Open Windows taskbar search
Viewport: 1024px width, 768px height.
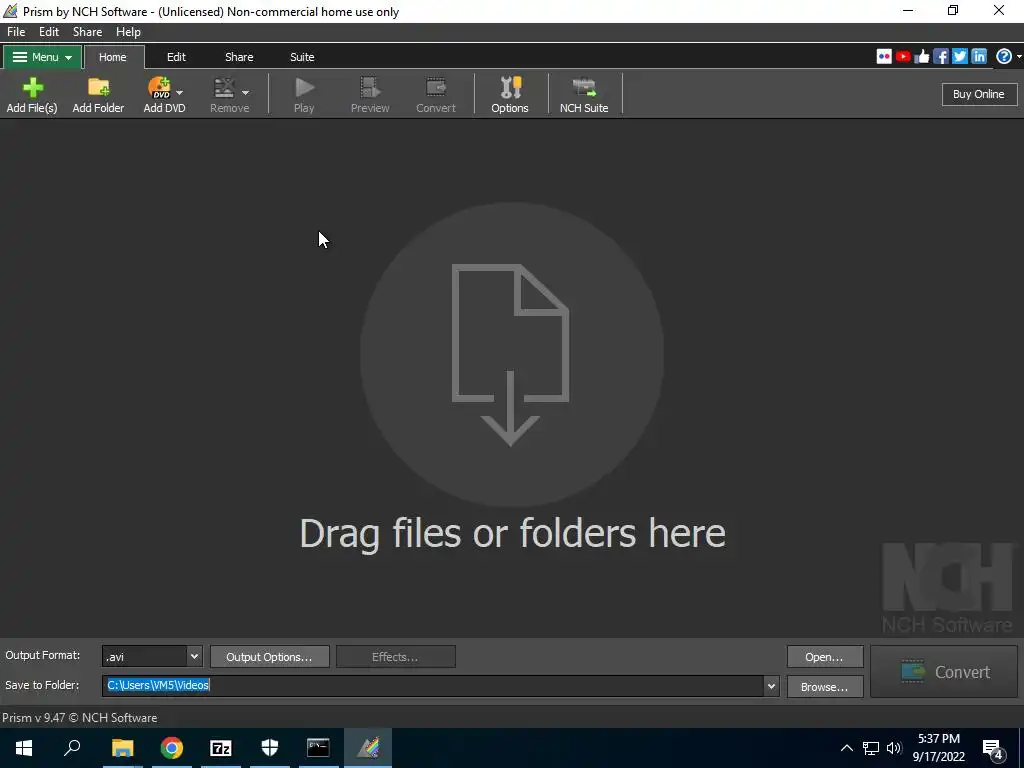72,748
